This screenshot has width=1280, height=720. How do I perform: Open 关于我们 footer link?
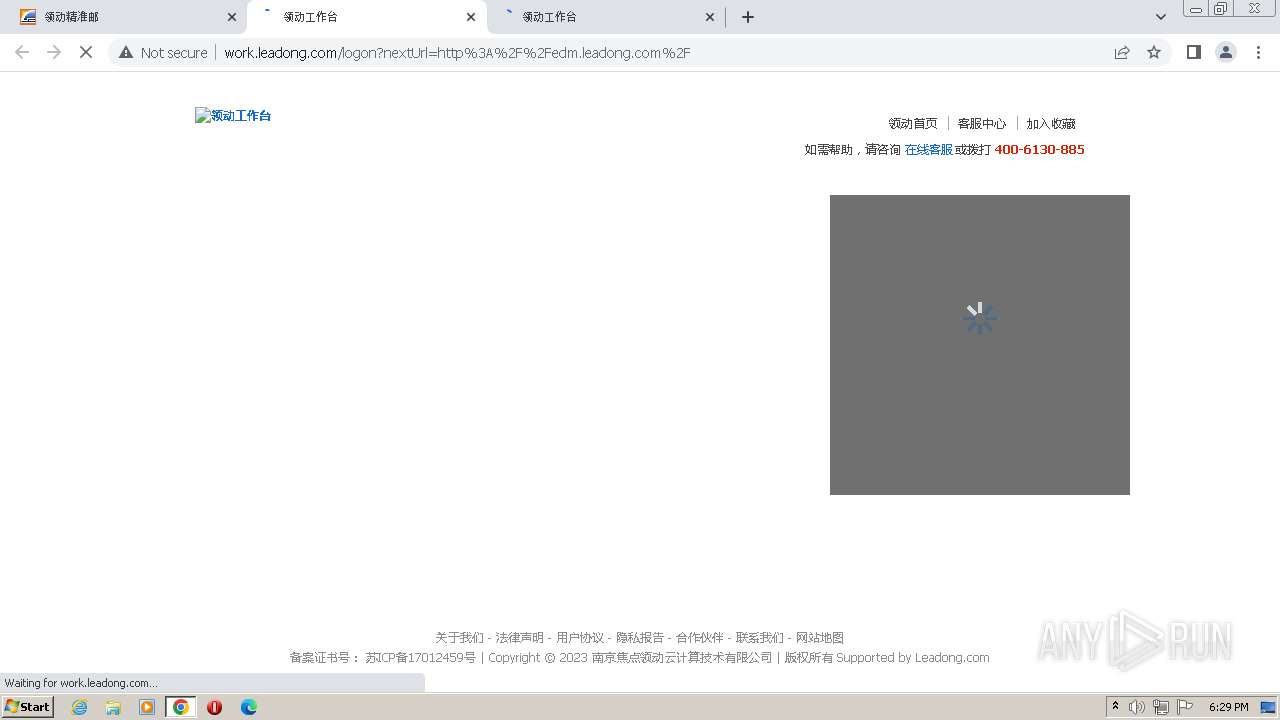[459, 638]
